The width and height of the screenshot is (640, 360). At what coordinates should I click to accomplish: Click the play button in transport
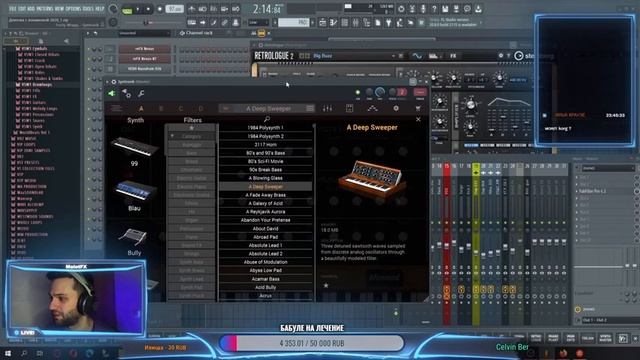[138, 9]
